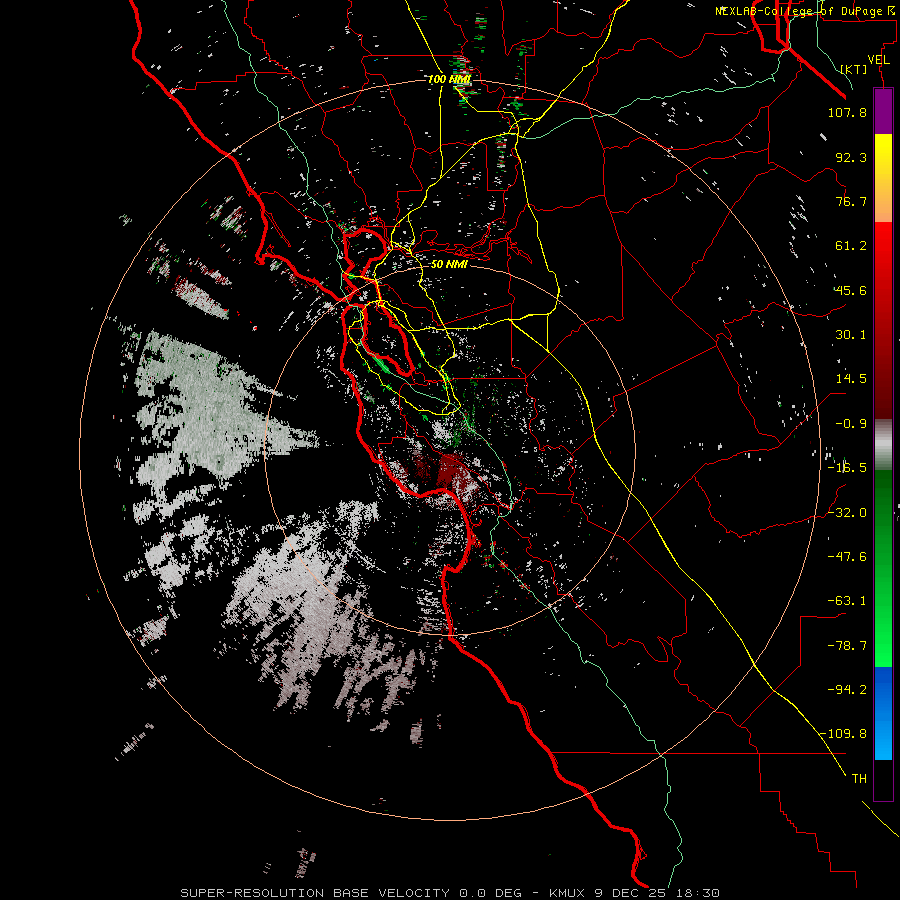The image size is (900, 900).
Task: Select the -47.6 scale value
Action: click(847, 557)
